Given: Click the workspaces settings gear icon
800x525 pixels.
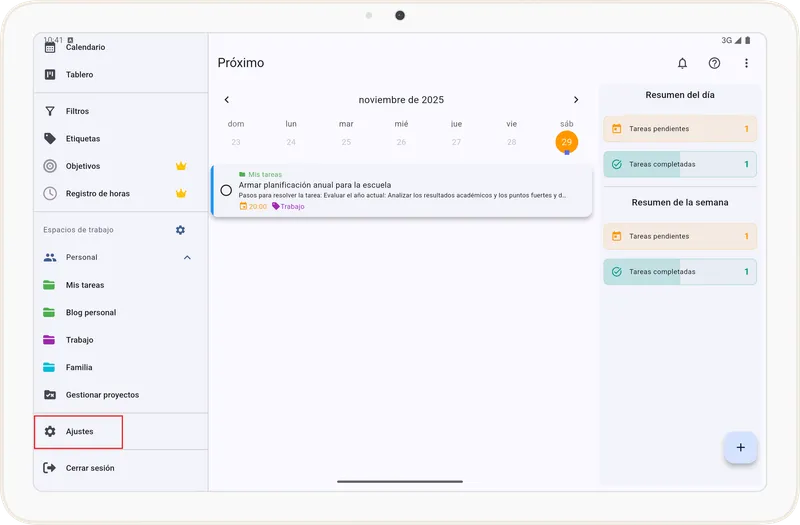Looking at the screenshot, I should coord(180,230).
